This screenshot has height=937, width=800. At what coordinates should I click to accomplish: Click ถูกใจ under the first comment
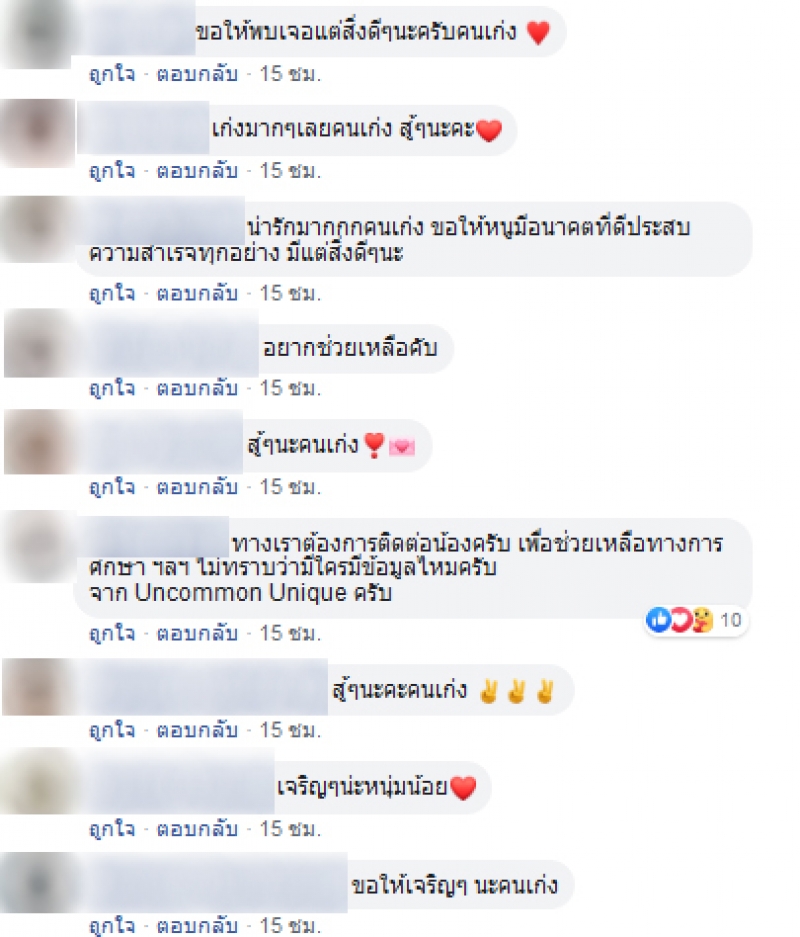pos(112,74)
